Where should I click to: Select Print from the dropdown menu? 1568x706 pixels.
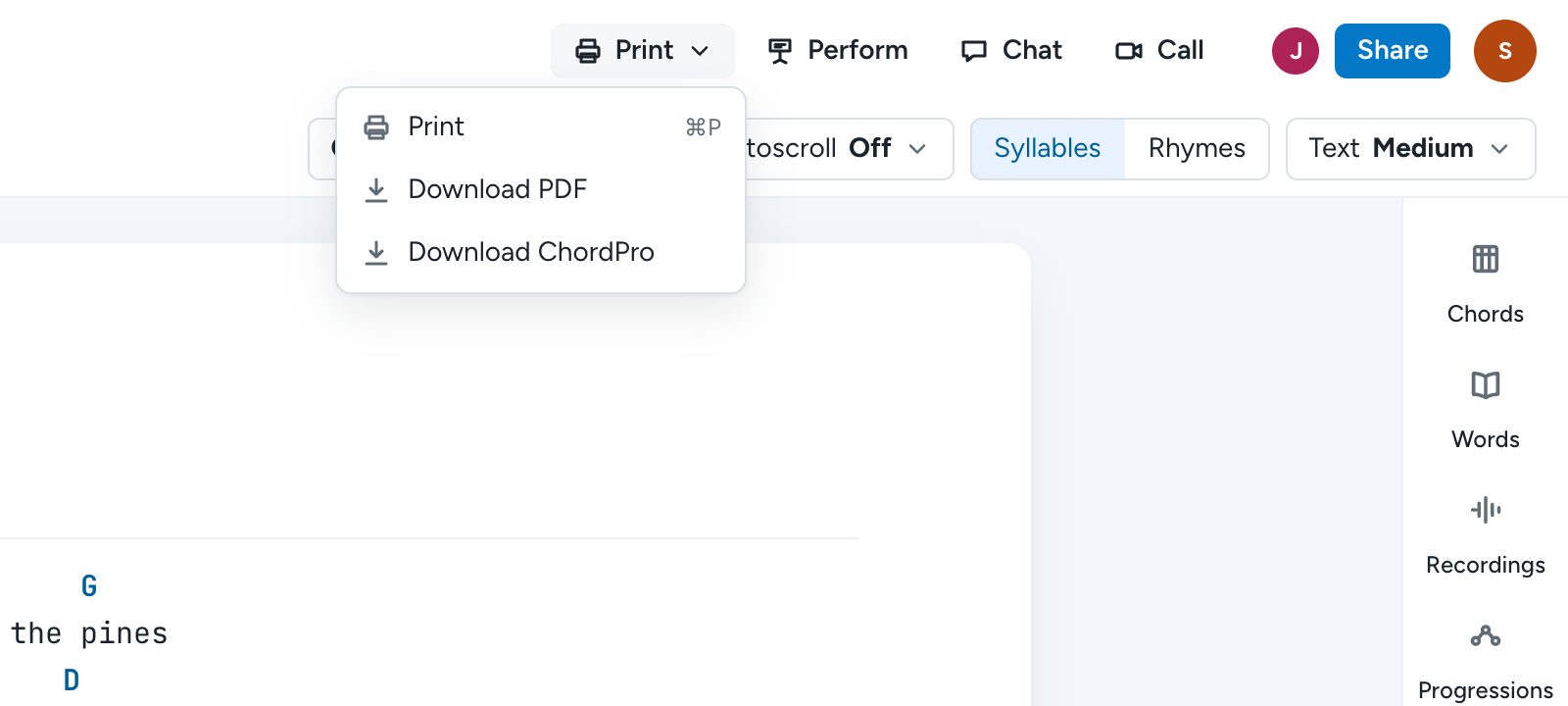tap(541, 126)
